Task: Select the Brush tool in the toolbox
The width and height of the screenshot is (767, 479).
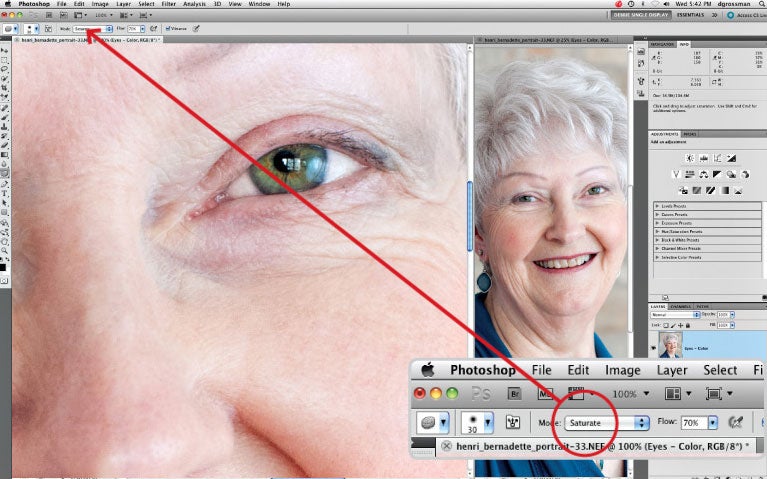Action: pyautogui.click(x=5, y=118)
